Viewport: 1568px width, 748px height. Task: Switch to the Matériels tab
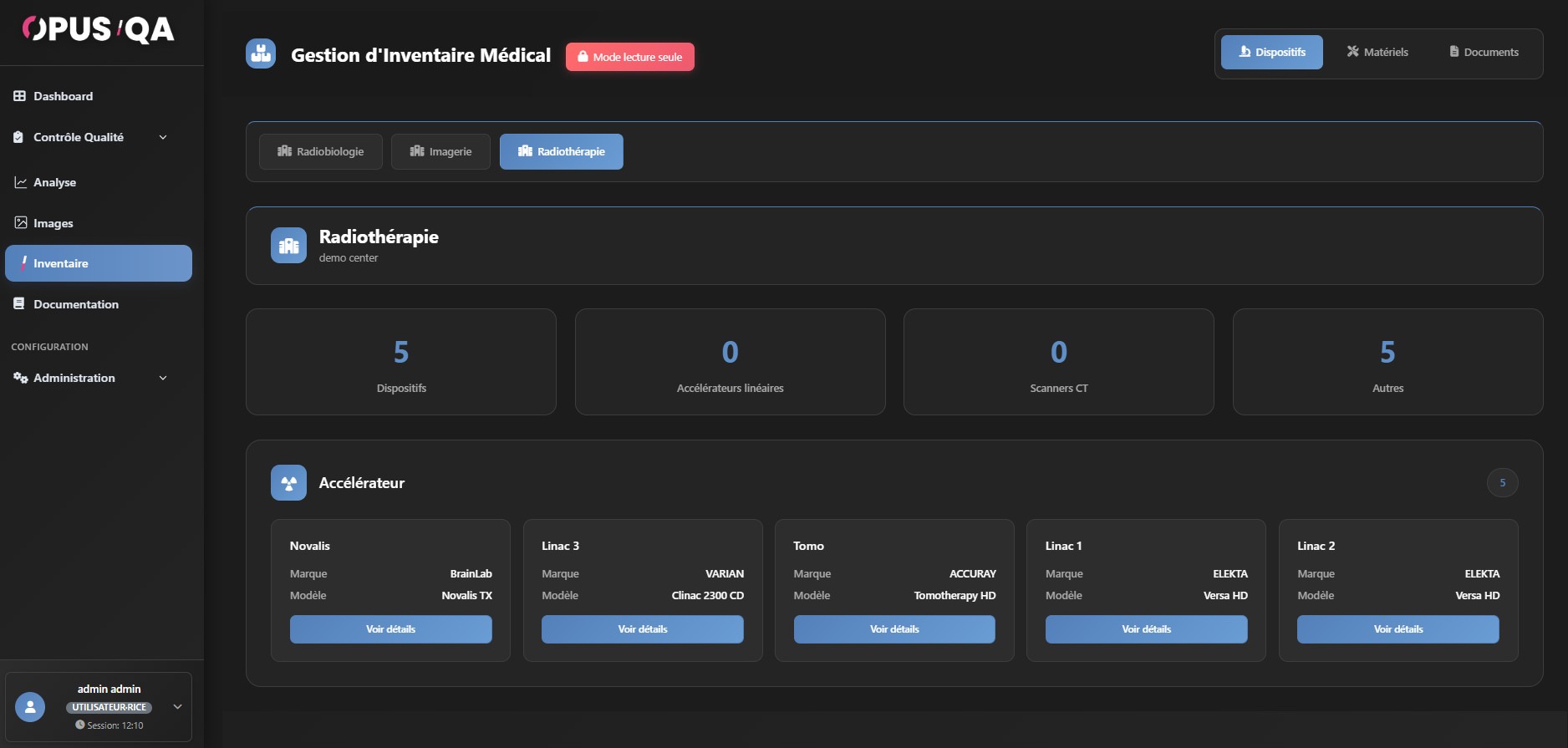point(1377,52)
